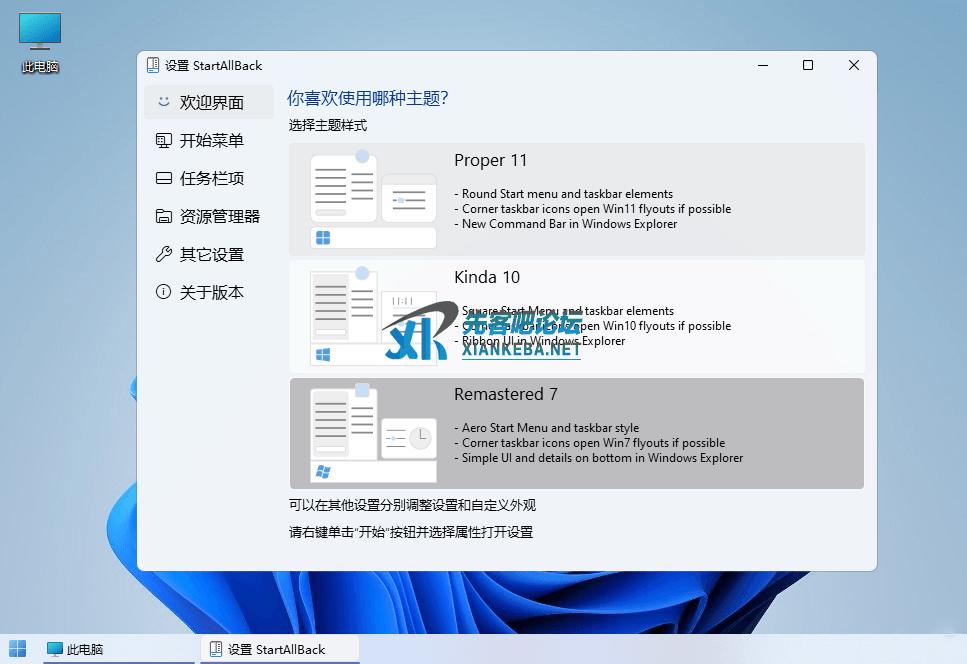Click the info icon beside 关于版本

[163, 293]
